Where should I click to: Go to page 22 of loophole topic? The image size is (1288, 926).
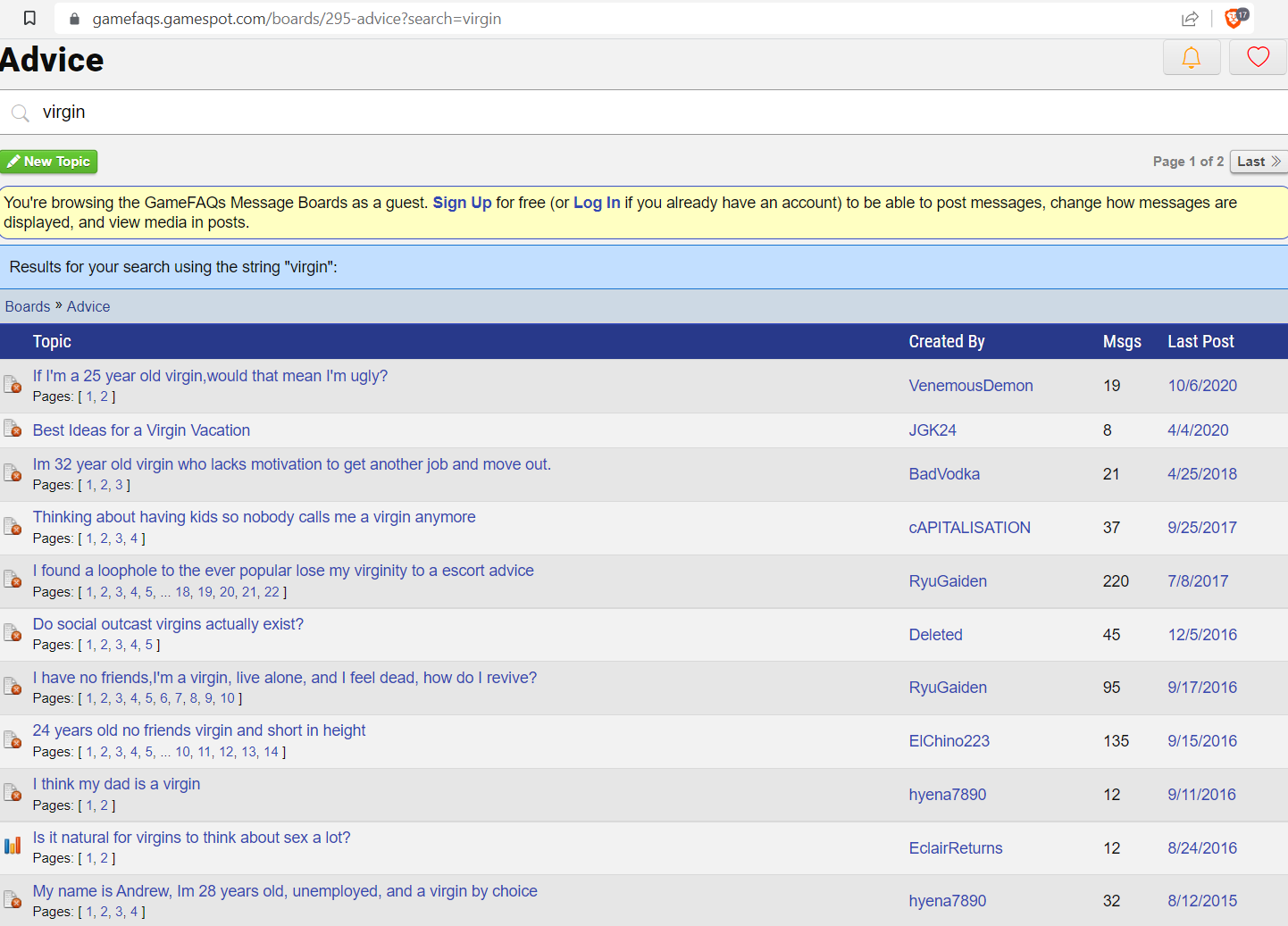[272, 592]
